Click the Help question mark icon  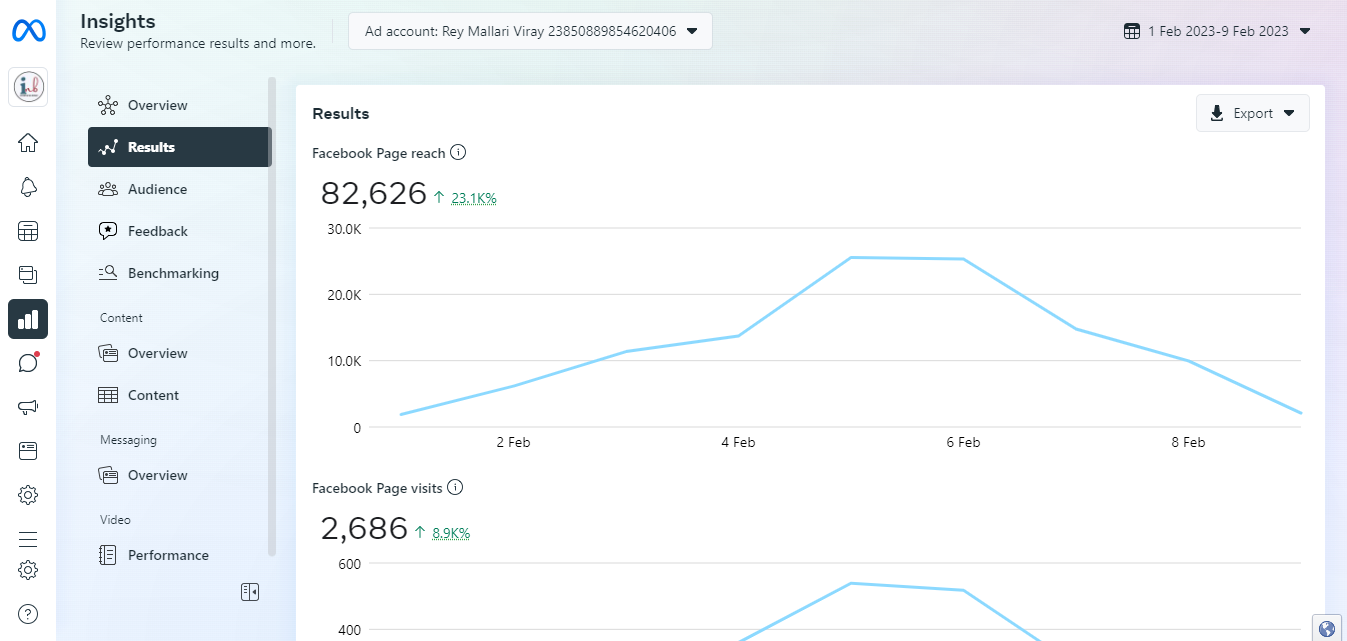[28, 613]
